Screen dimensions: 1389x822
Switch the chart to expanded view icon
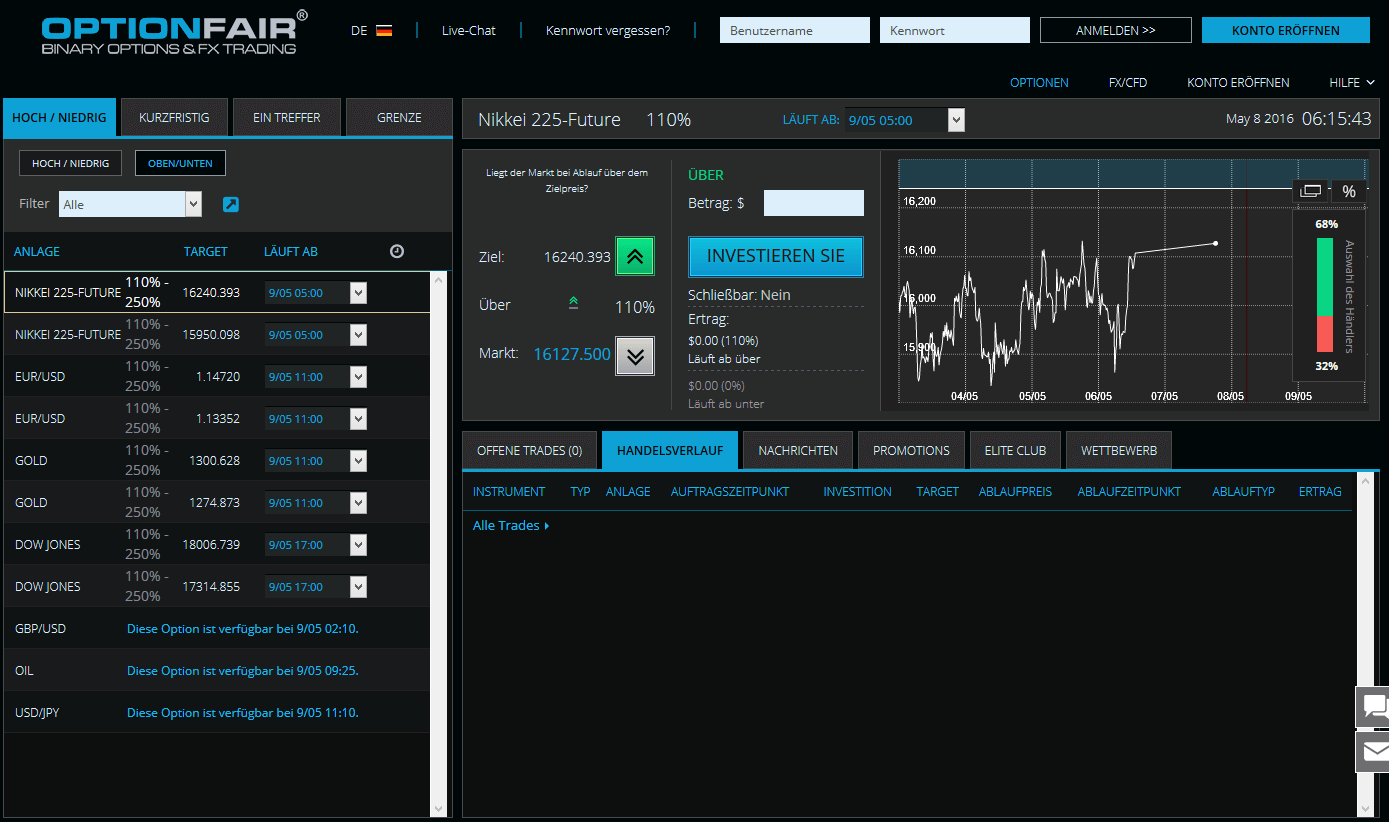coord(1311,191)
